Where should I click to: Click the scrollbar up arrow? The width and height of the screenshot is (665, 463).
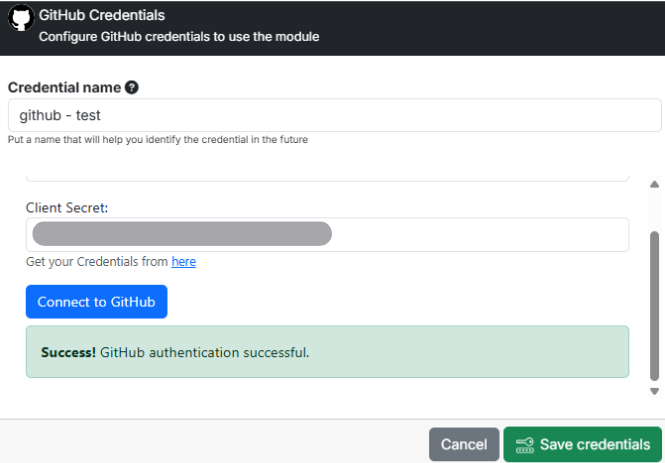654,184
